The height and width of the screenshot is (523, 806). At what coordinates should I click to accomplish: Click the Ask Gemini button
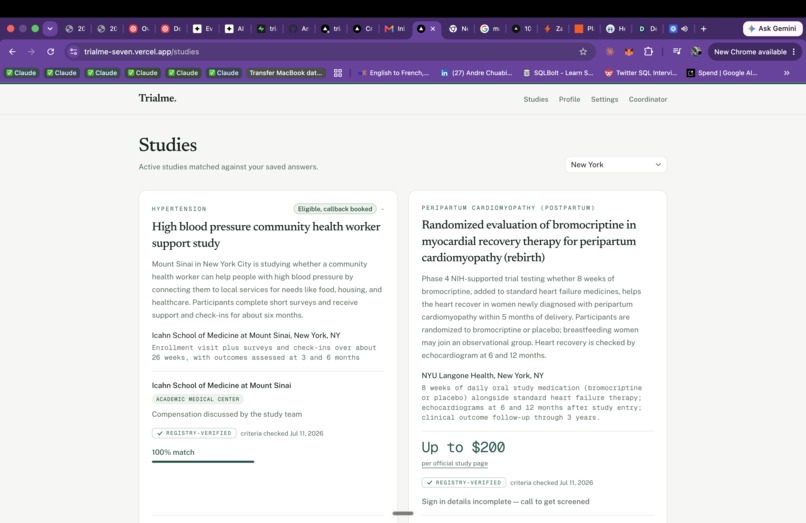tap(773, 29)
